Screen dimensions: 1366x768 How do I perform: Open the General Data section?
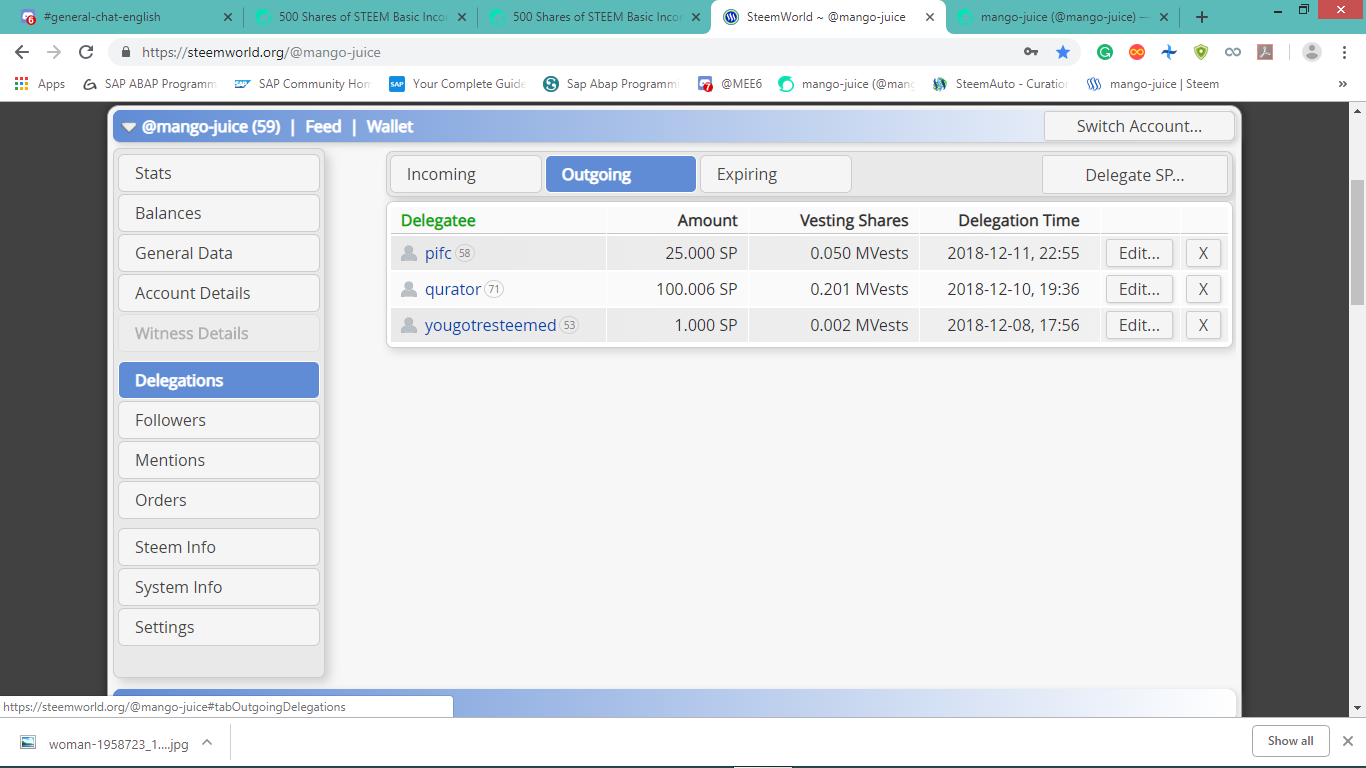(219, 253)
